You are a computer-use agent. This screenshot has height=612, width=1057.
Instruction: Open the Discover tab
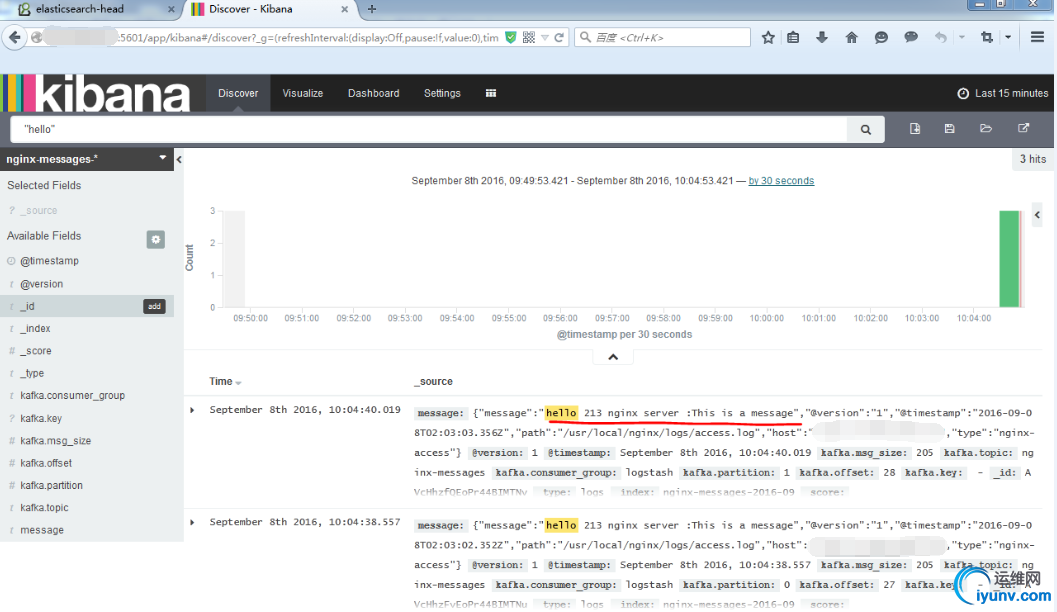(x=238, y=93)
